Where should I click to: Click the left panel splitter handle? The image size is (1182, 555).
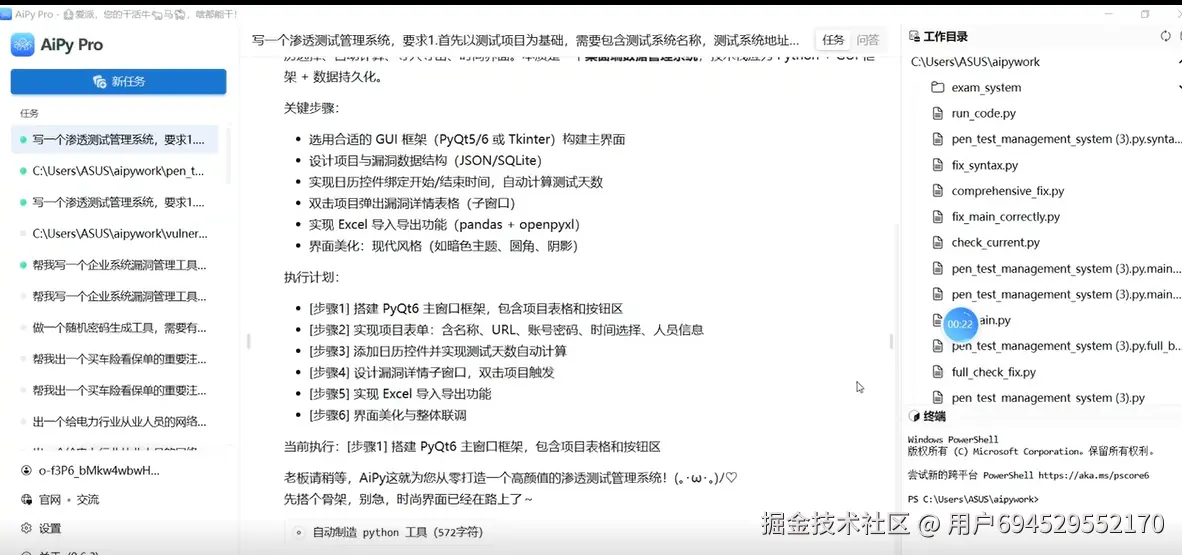247,341
